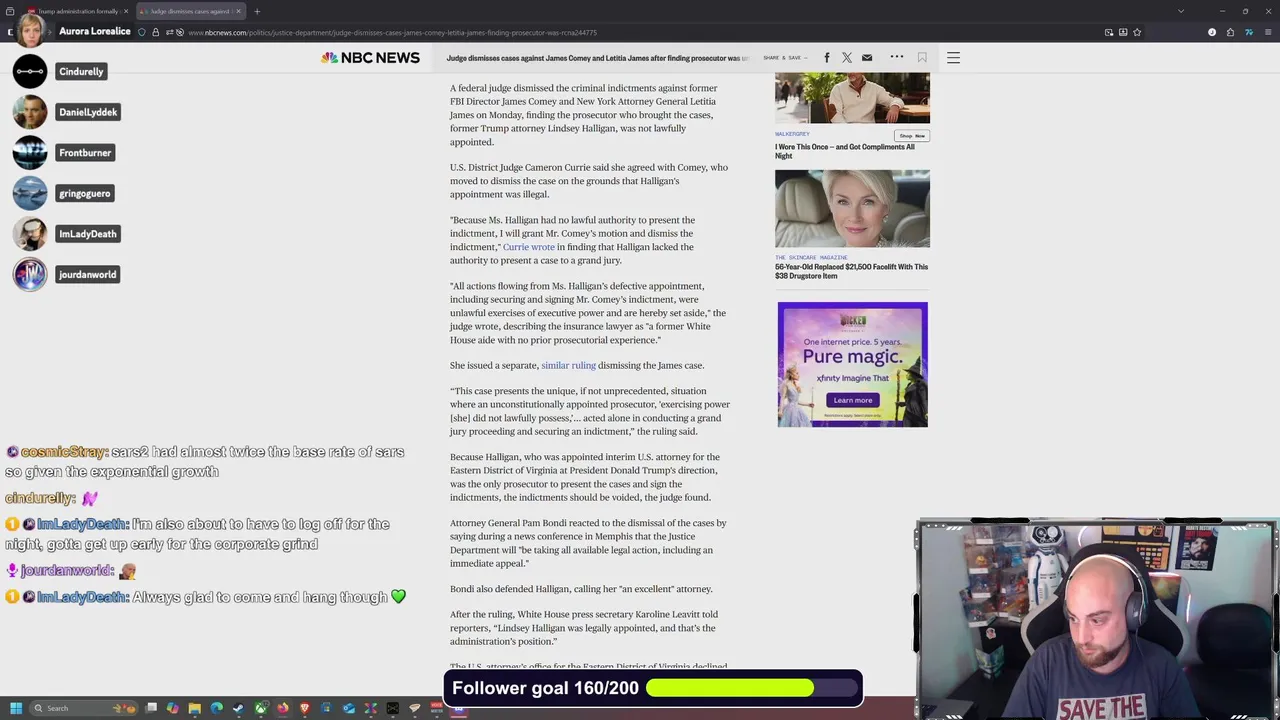This screenshot has width=1280, height=720.
Task: Select ImLadyDeath in the voice list
Action: [88, 234]
